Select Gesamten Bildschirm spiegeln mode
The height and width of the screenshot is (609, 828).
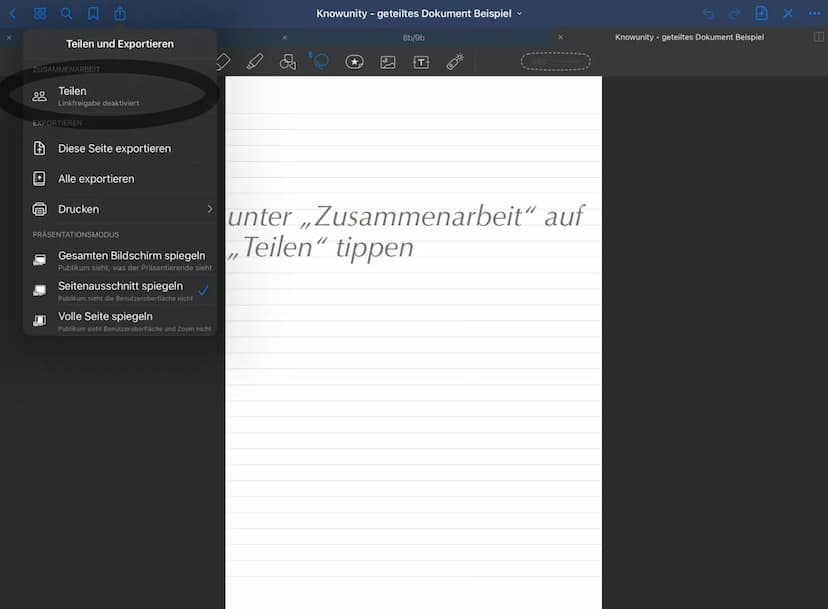pos(120,260)
